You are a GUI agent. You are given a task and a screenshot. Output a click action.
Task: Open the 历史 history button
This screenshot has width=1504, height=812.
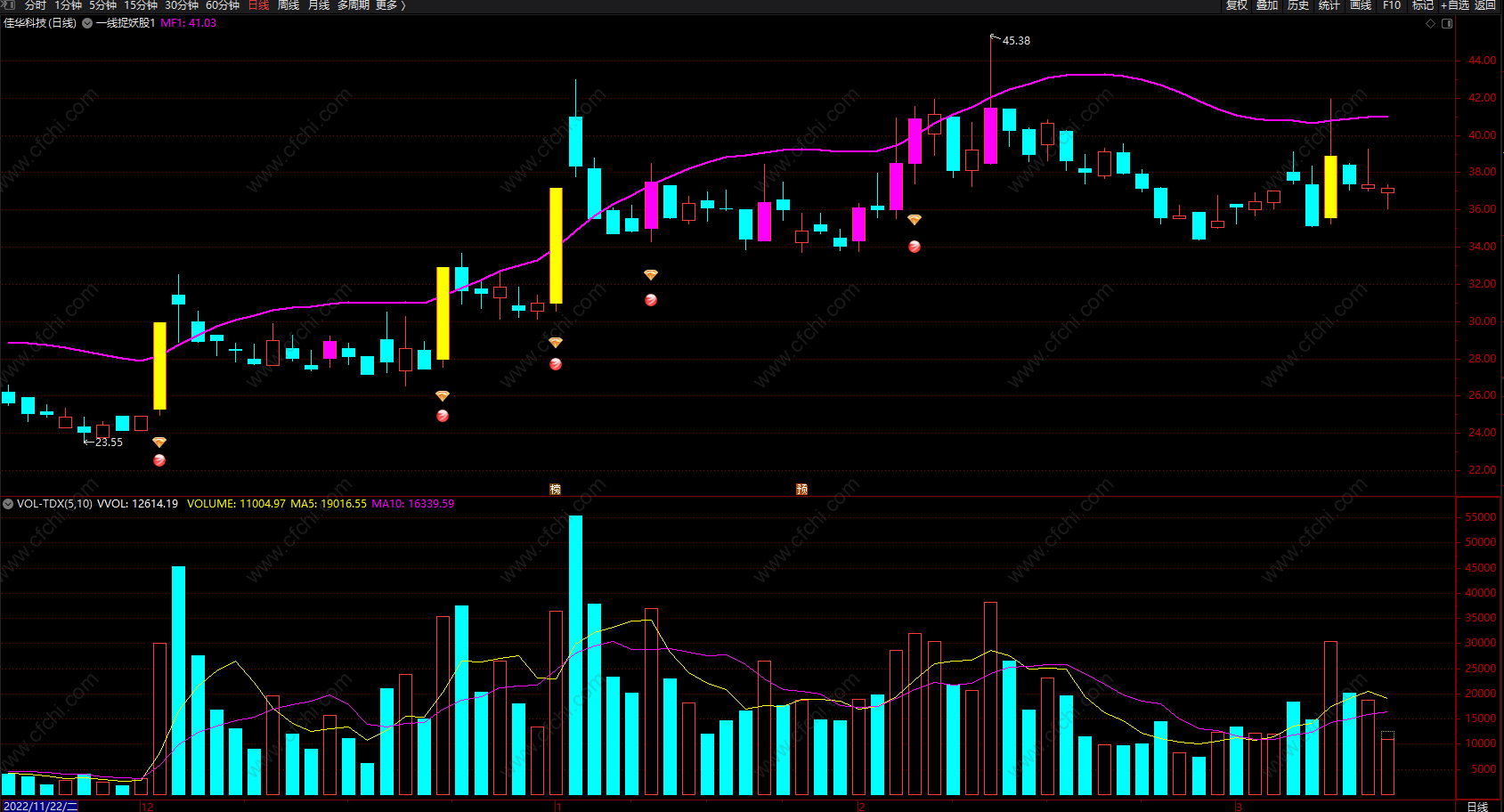pos(1298,5)
